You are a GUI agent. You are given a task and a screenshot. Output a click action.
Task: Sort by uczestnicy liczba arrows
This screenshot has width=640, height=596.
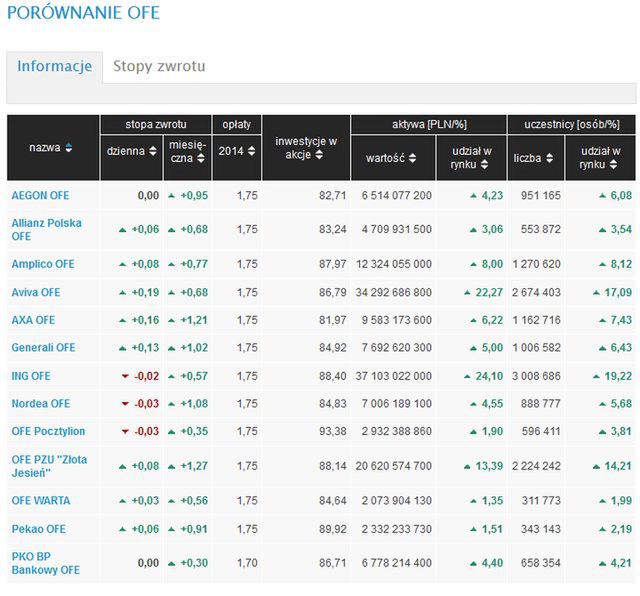(x=549, y=158)
